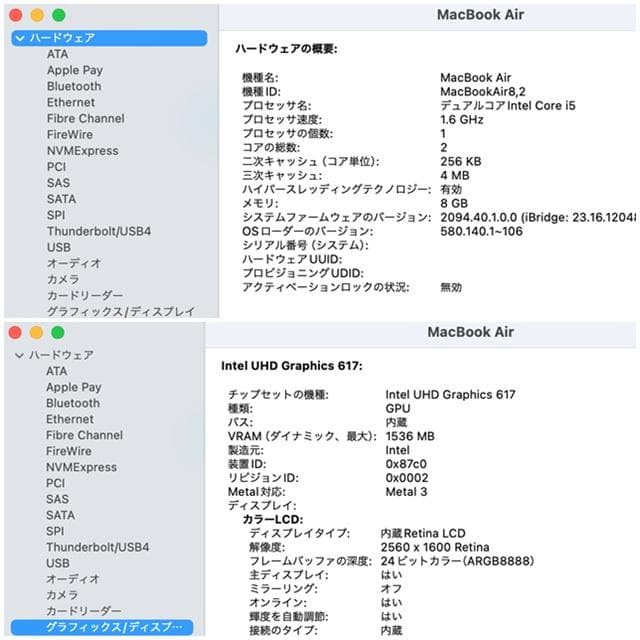Click the 0x0002 revision ID value
The width and height of the screenshot is (640, 640).
pyautogui.click(x=407, y=478)
